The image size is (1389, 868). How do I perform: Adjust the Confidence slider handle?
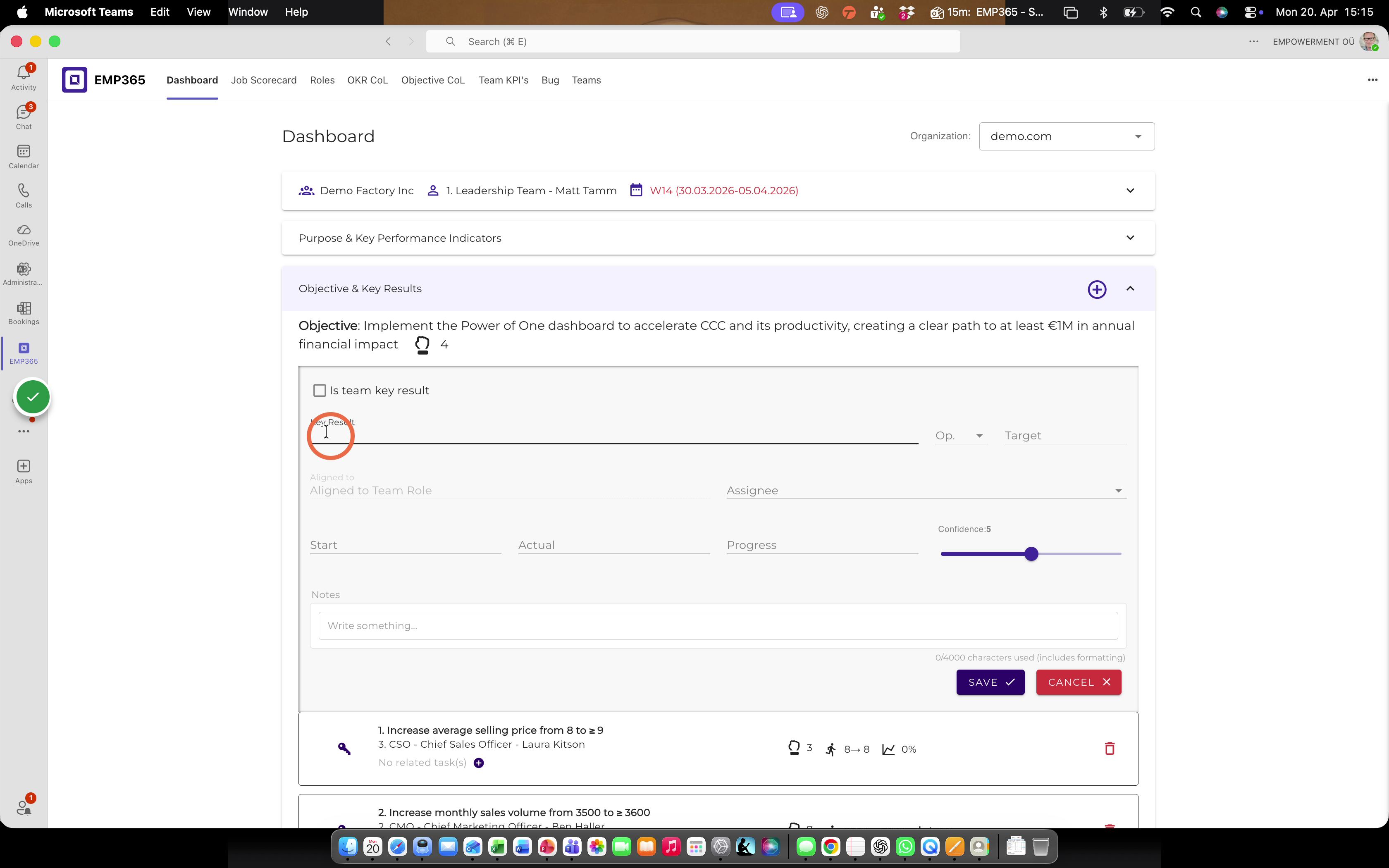[1031, 554]
